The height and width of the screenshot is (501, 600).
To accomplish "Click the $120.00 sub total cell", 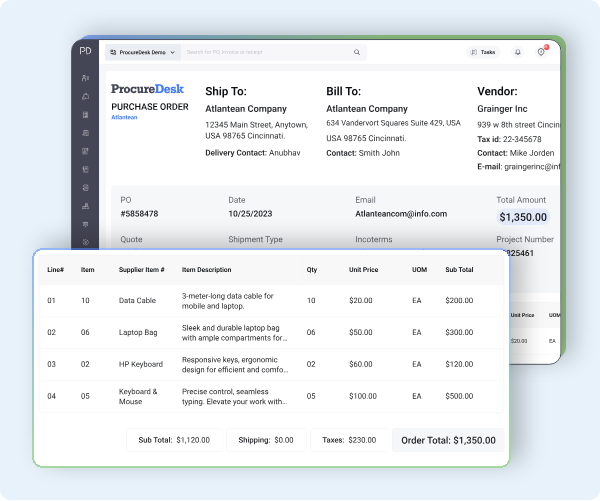I will click(x=459, y=364).
